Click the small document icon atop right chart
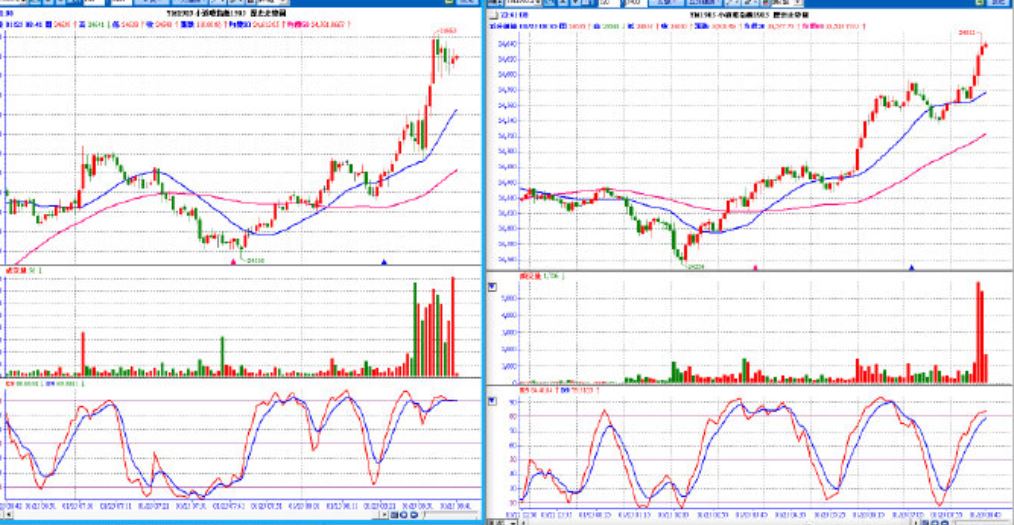 494,15
